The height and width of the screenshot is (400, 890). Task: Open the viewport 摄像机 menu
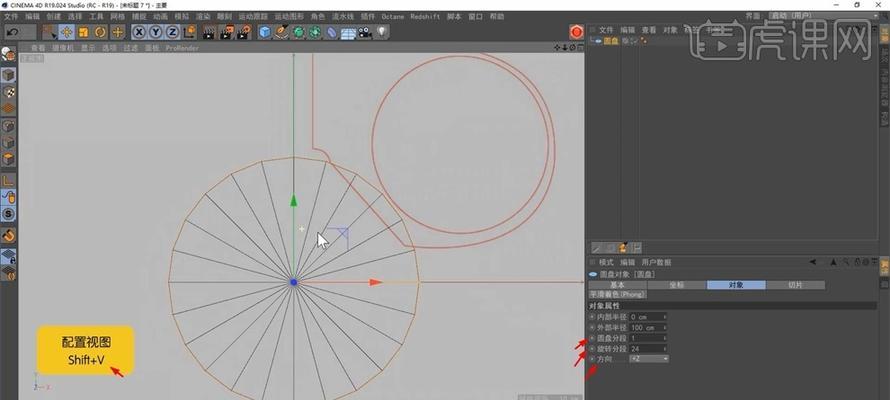tap(63, 48)
